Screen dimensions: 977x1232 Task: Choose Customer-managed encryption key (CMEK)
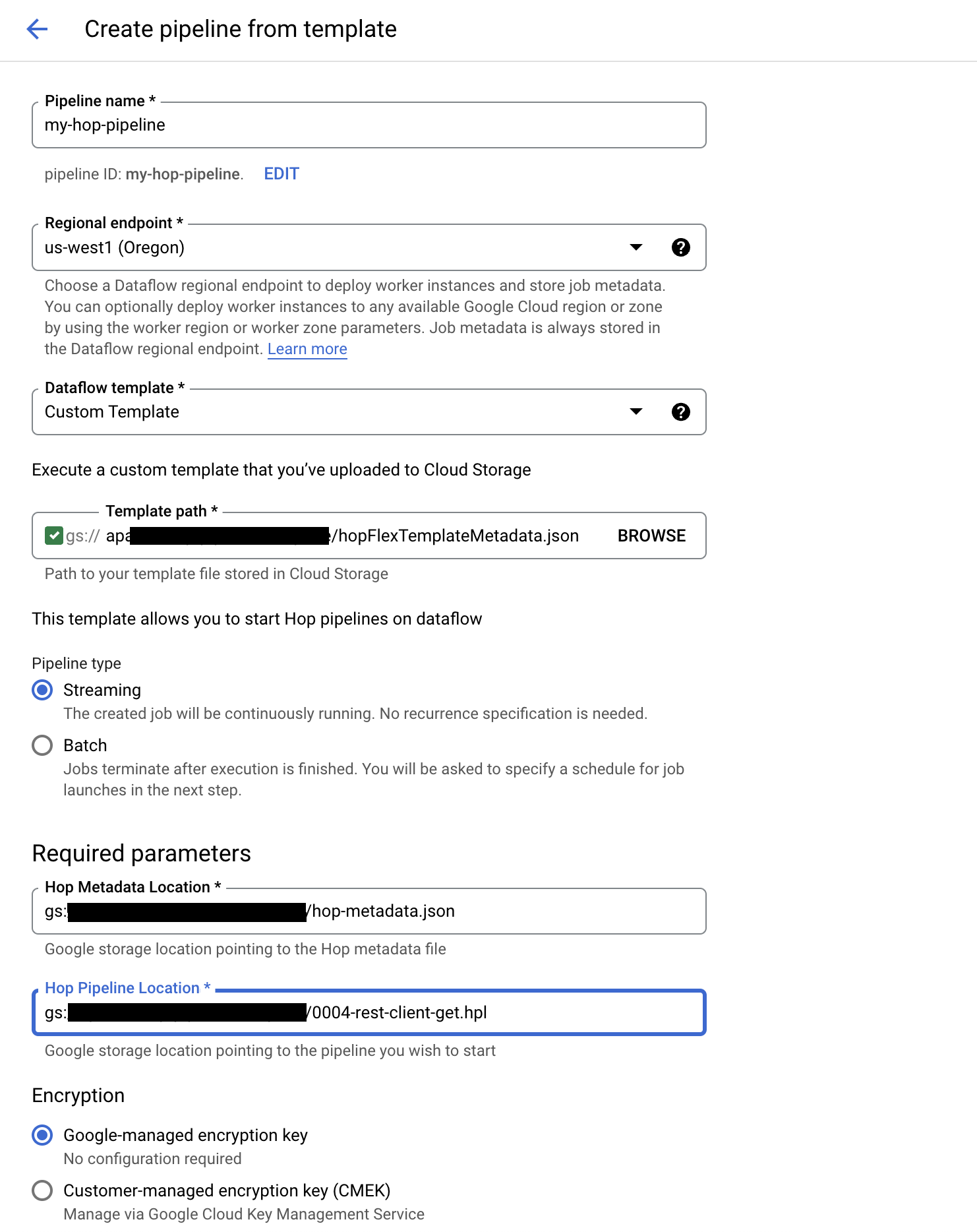(43, 1191)
